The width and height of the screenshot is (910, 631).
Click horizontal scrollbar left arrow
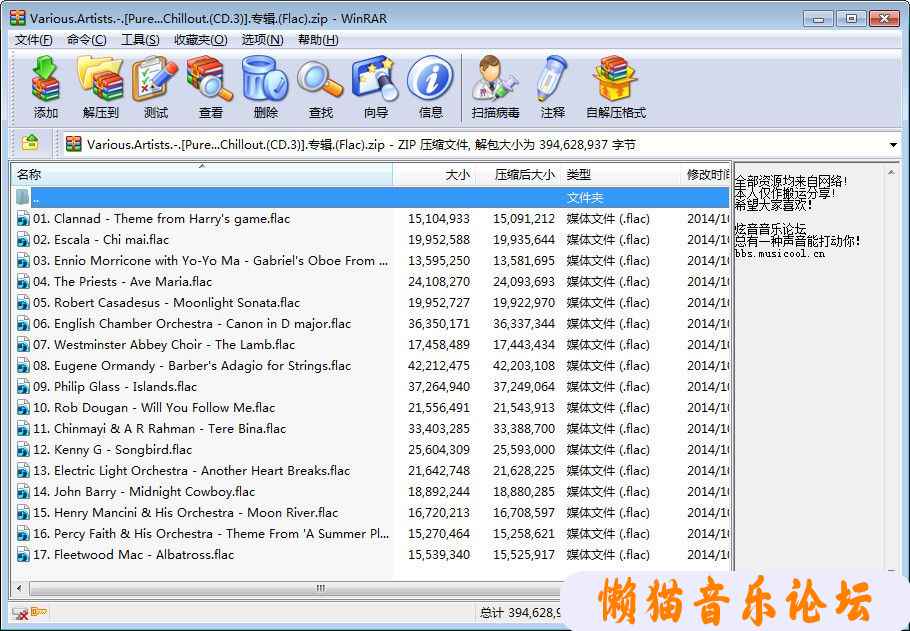(20, 588)
